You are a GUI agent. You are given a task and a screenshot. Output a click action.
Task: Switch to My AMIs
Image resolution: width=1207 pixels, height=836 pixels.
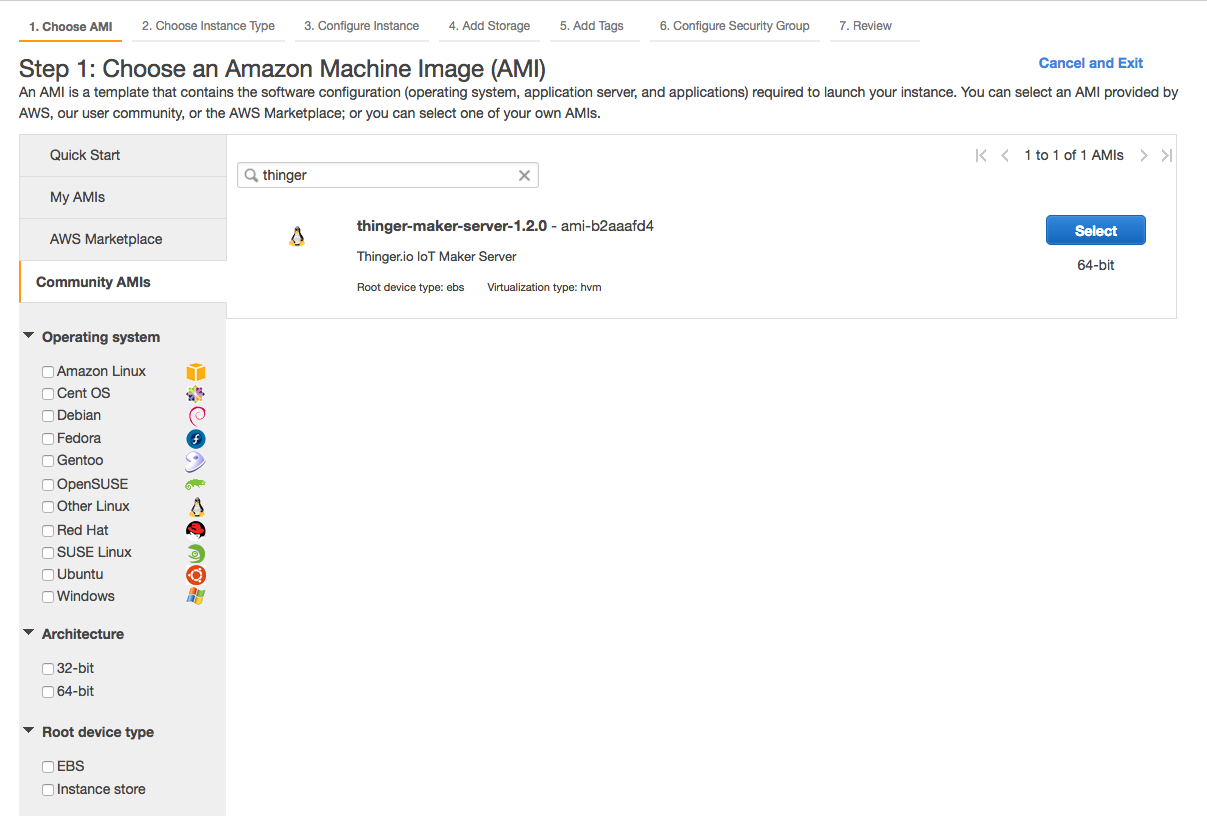123,197
